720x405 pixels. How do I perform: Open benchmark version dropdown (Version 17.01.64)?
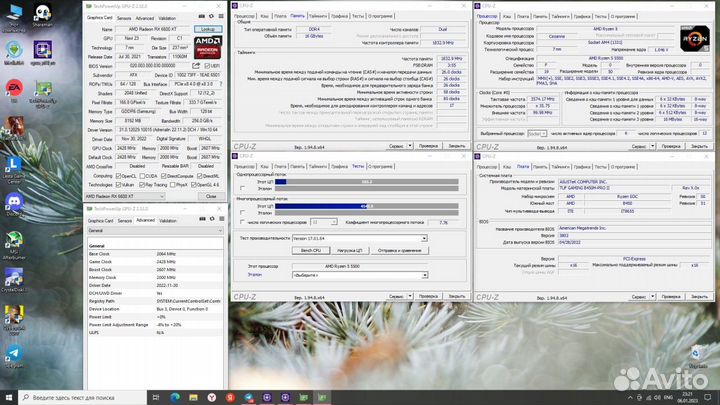coord(360,238)
